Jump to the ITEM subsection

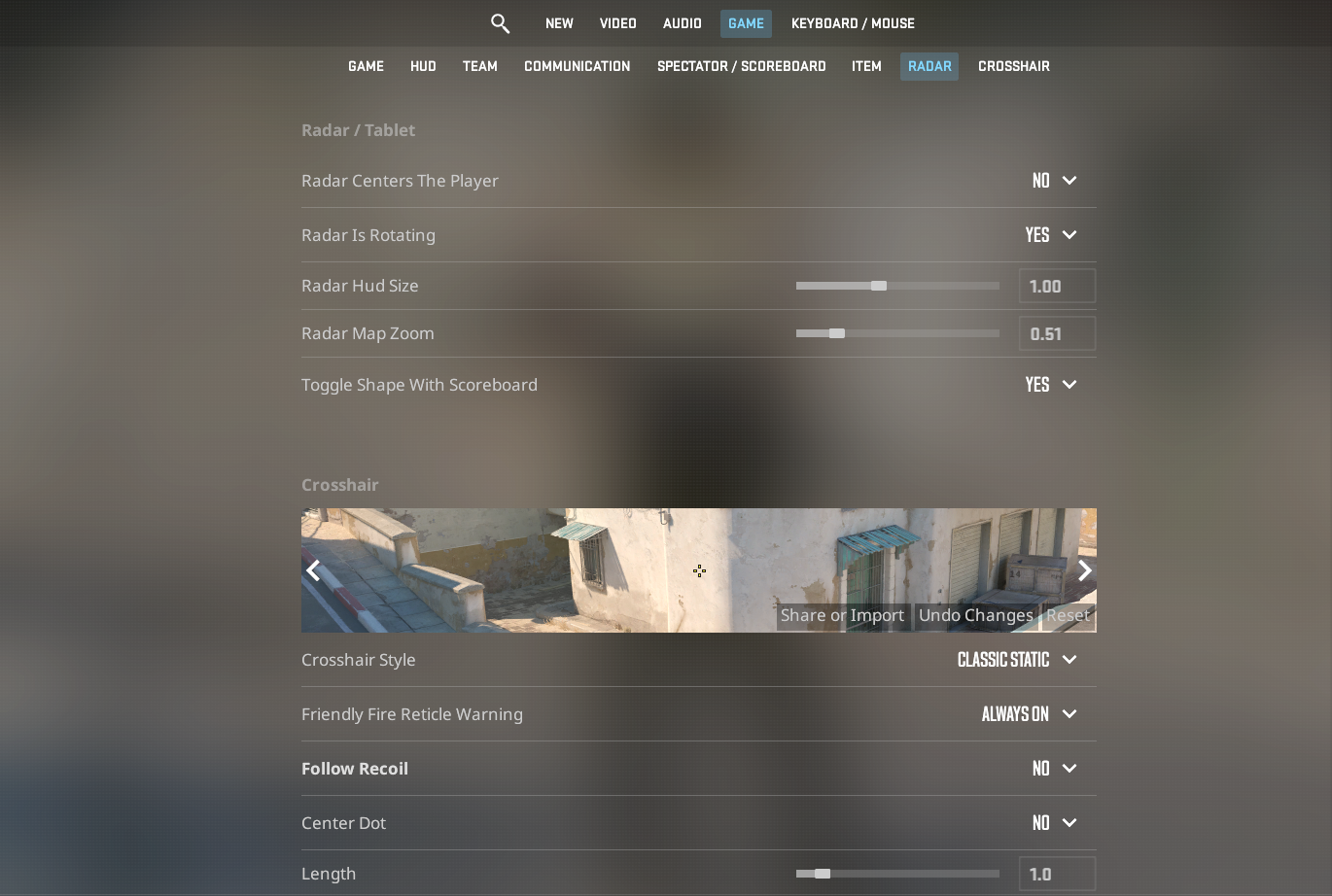866,66
